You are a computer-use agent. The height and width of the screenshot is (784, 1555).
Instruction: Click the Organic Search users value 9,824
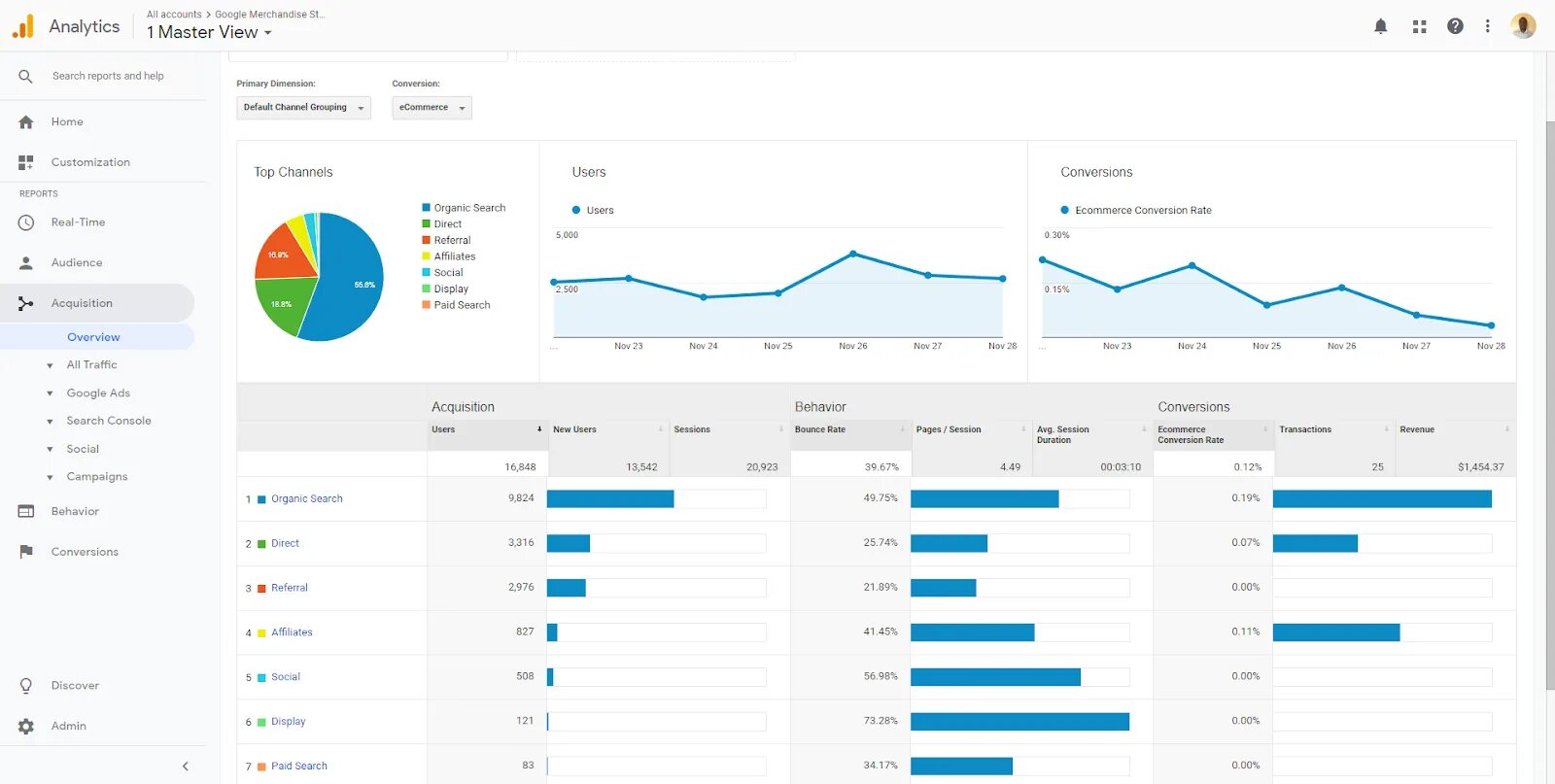pos(521,498)
